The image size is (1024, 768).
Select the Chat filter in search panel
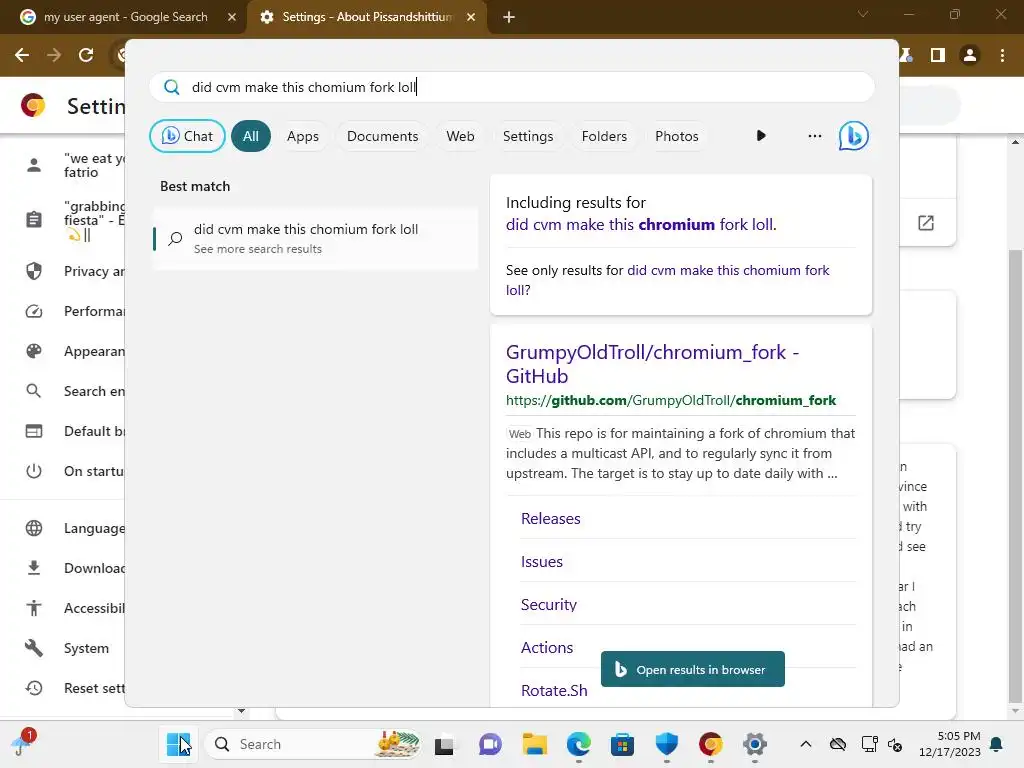click(x=187, y=136)
